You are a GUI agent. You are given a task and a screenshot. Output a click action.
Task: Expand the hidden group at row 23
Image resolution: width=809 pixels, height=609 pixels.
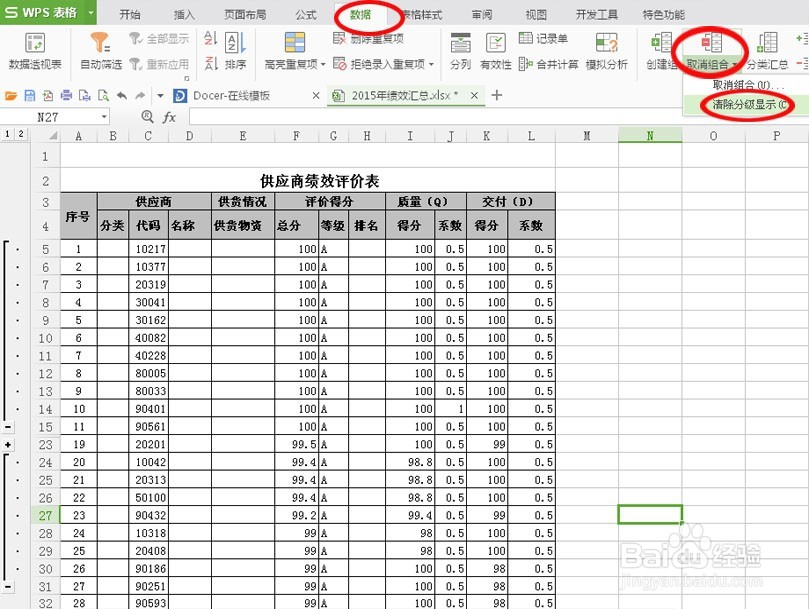pos(8,445)
